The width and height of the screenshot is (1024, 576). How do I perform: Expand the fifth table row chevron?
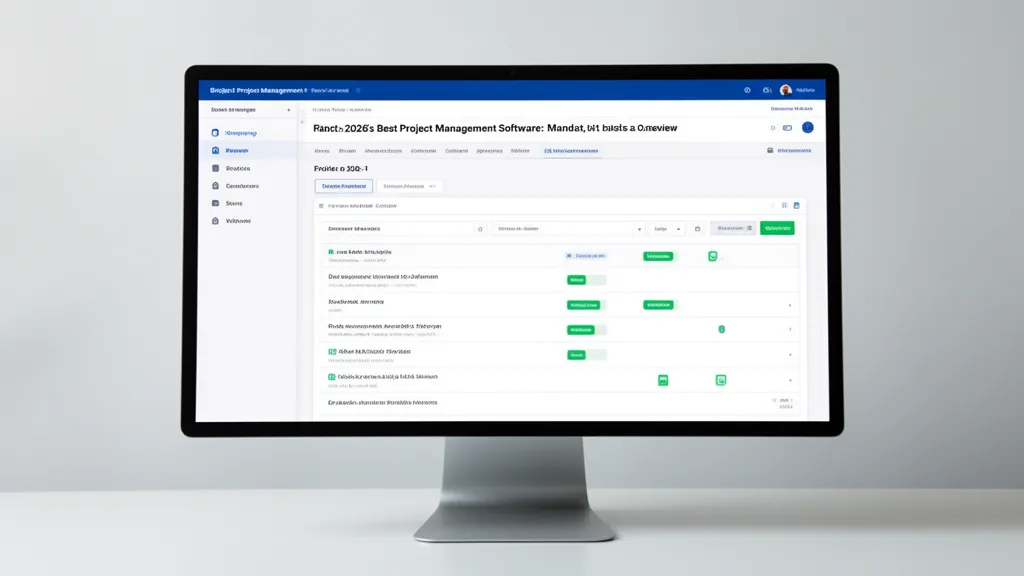[790, 355]
